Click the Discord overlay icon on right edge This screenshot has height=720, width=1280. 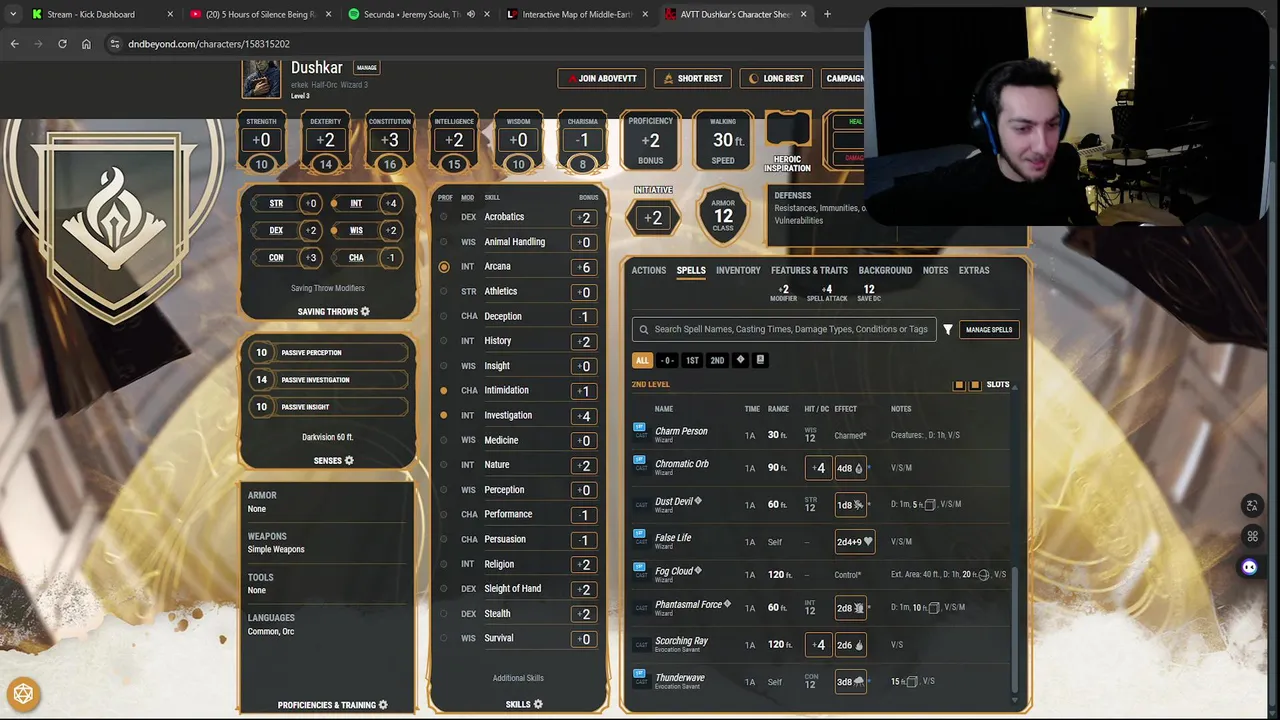coord(1249,567)
